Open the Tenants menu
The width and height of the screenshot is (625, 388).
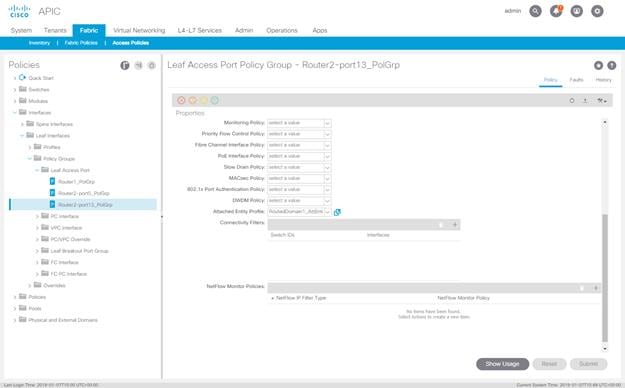tap(55, 30)
